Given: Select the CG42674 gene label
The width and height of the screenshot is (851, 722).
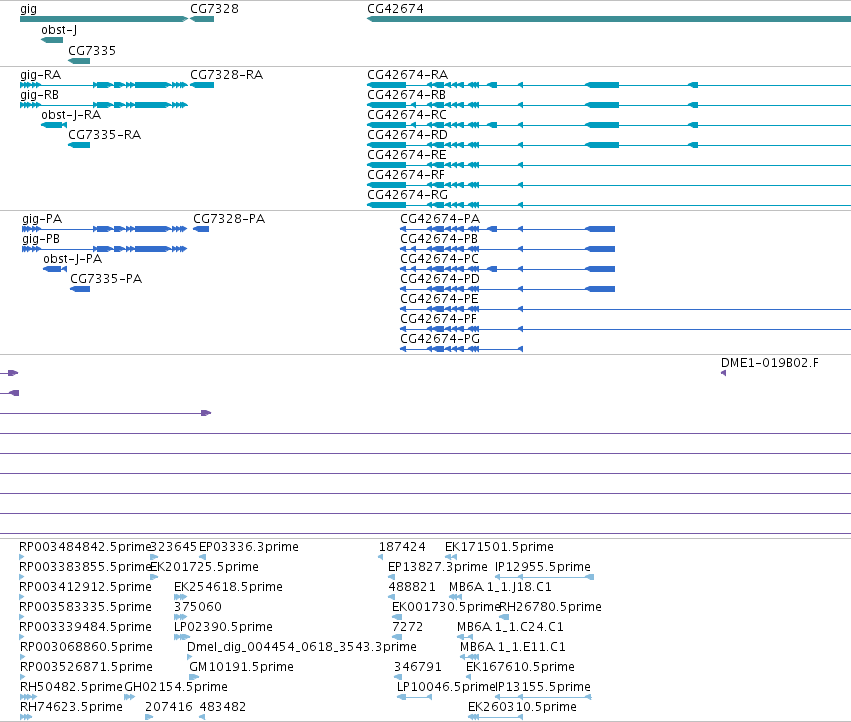Looking at the screenshot, I should 395,9.
